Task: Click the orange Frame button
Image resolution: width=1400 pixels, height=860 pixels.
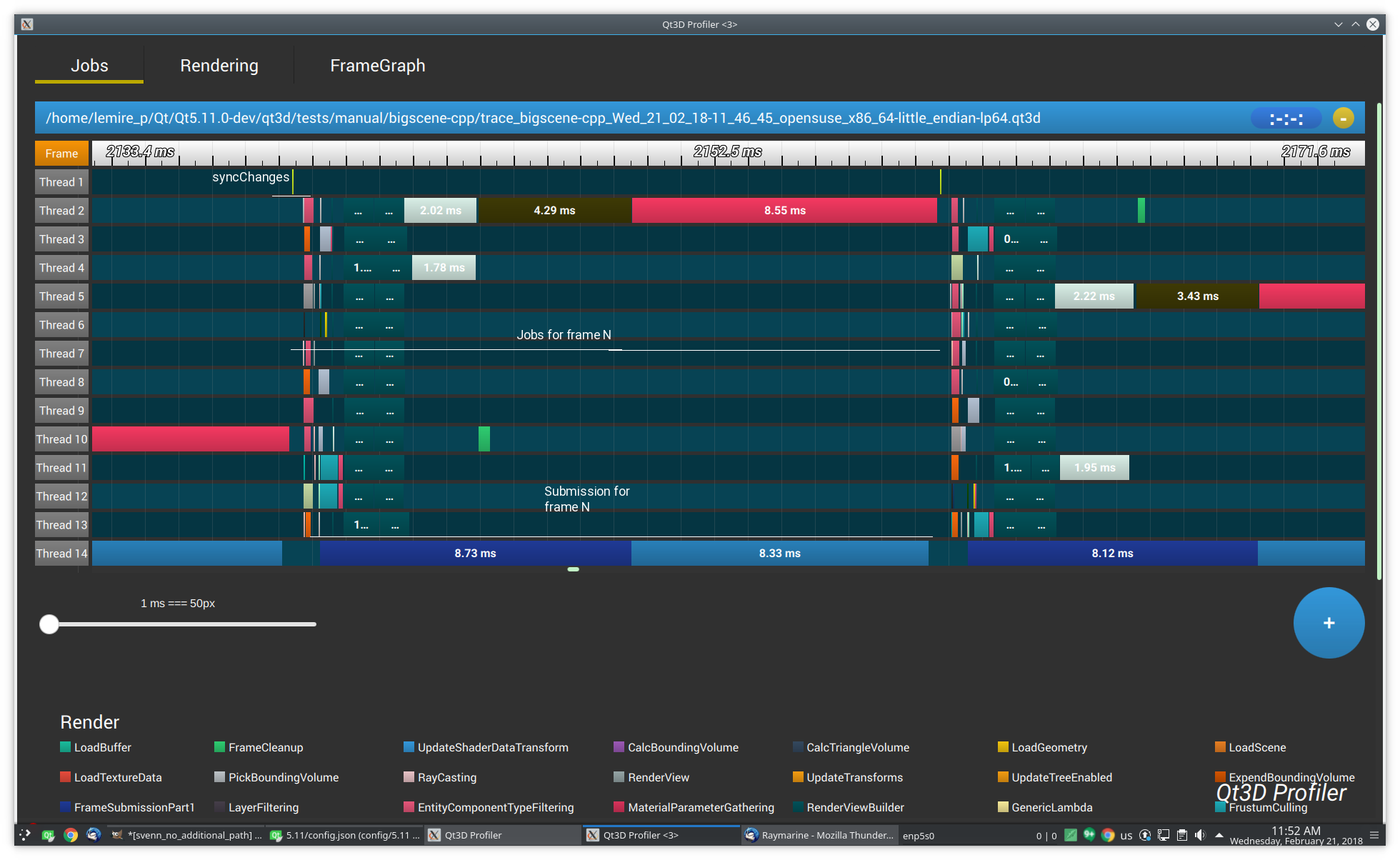Action: click(61, 154)
